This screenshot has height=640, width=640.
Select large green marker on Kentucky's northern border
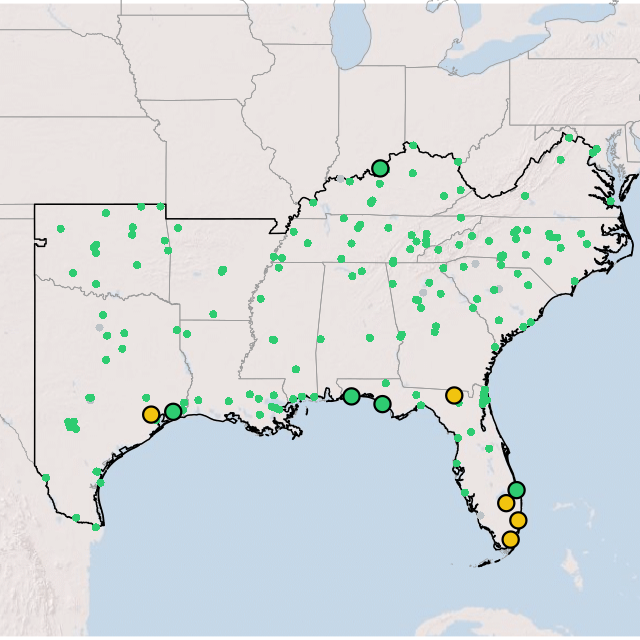point(380,168)
